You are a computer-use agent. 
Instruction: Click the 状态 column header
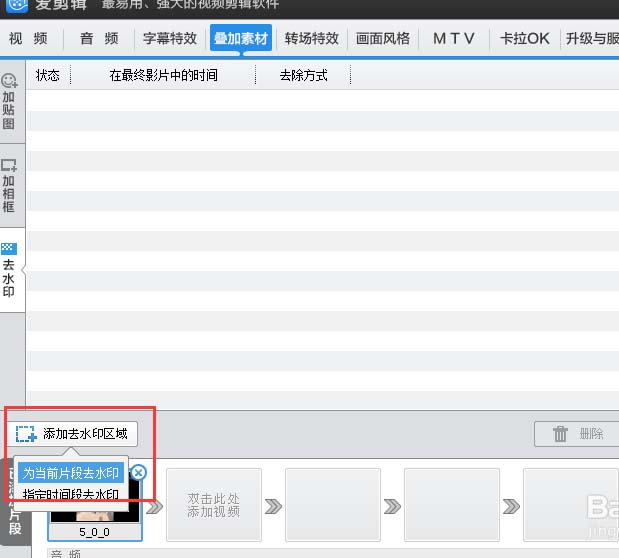tap(48, 75)
